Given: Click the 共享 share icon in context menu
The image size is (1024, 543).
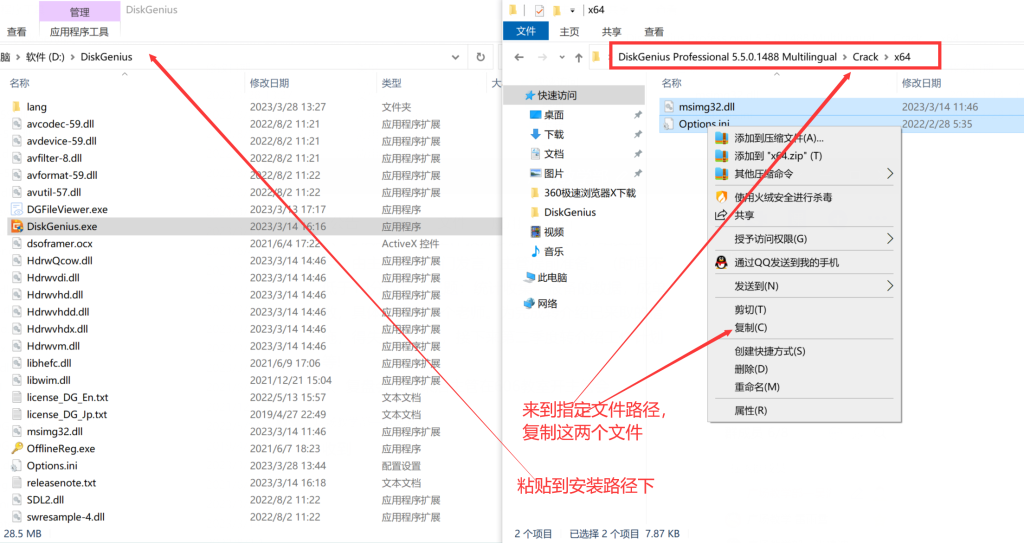Looking at the screenshot, I should tap(722, 215).
